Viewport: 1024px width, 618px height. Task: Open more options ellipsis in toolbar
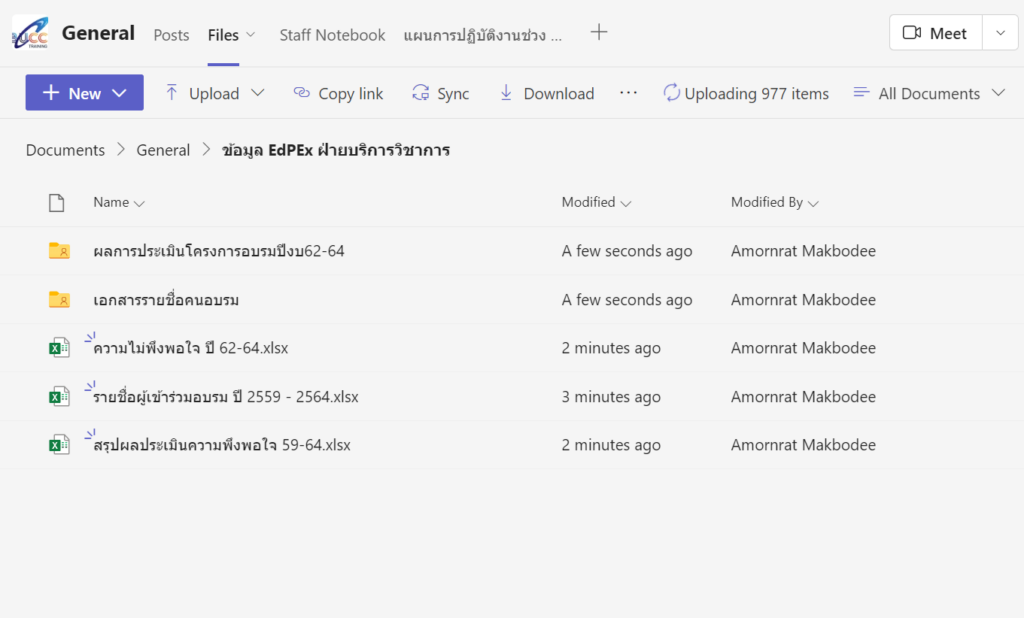(628, 93)
